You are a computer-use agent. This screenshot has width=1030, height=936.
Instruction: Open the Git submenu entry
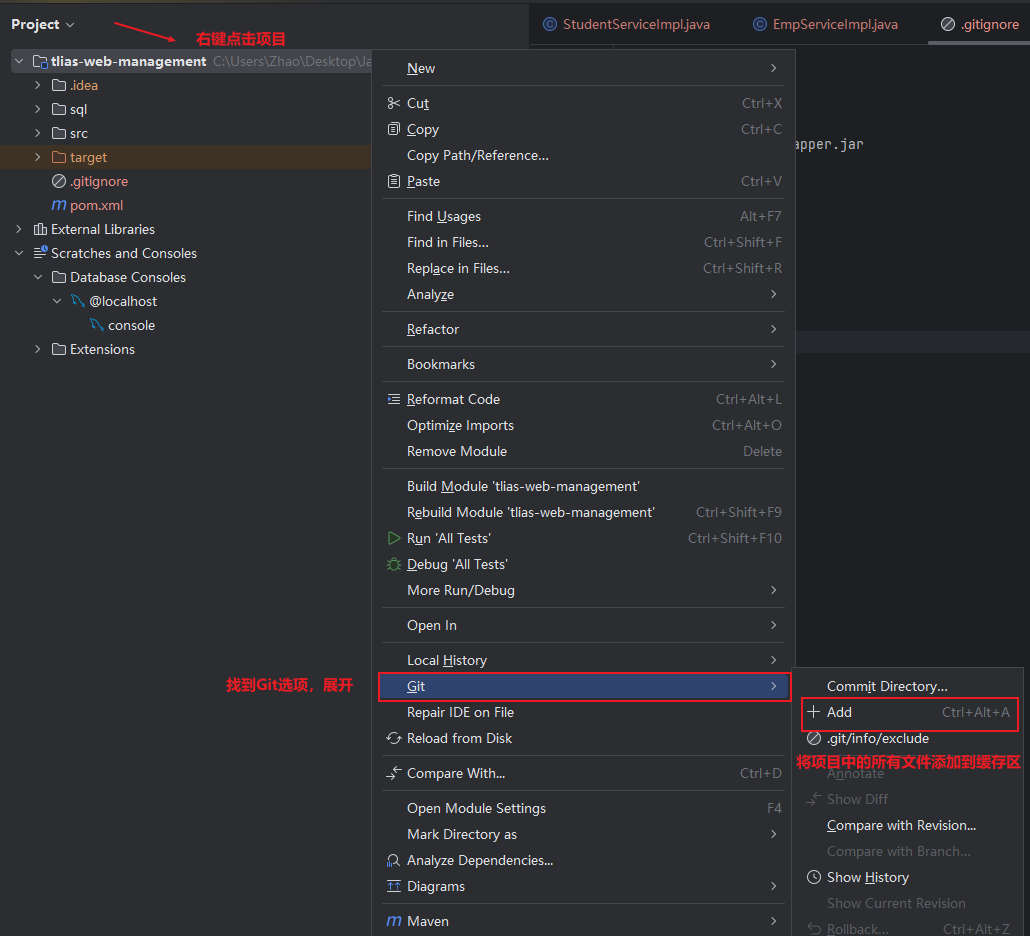click(x=584, y=686)
